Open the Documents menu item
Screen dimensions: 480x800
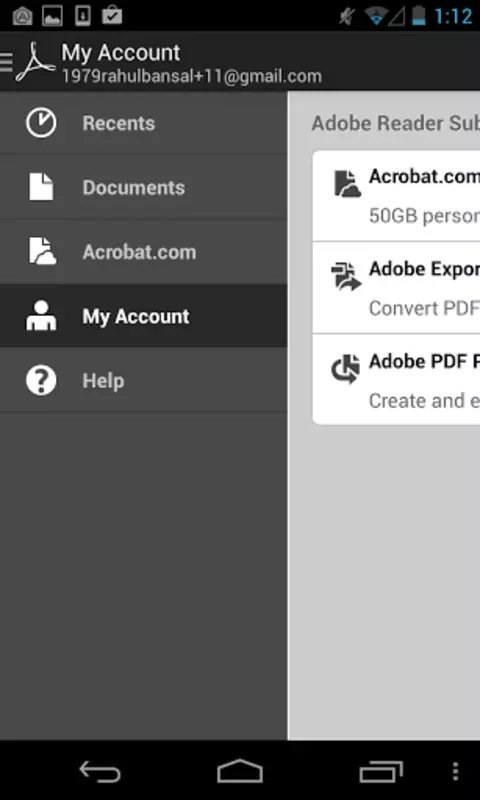[x=143, y=187]
